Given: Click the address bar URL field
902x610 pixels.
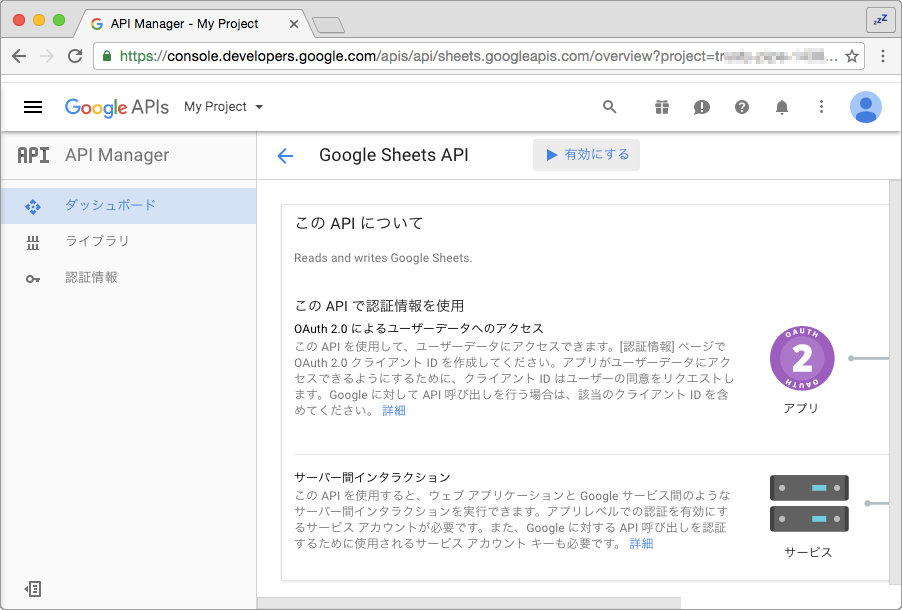Looking at the screenshot, I should pyautogui.click(x=479, y=56).
